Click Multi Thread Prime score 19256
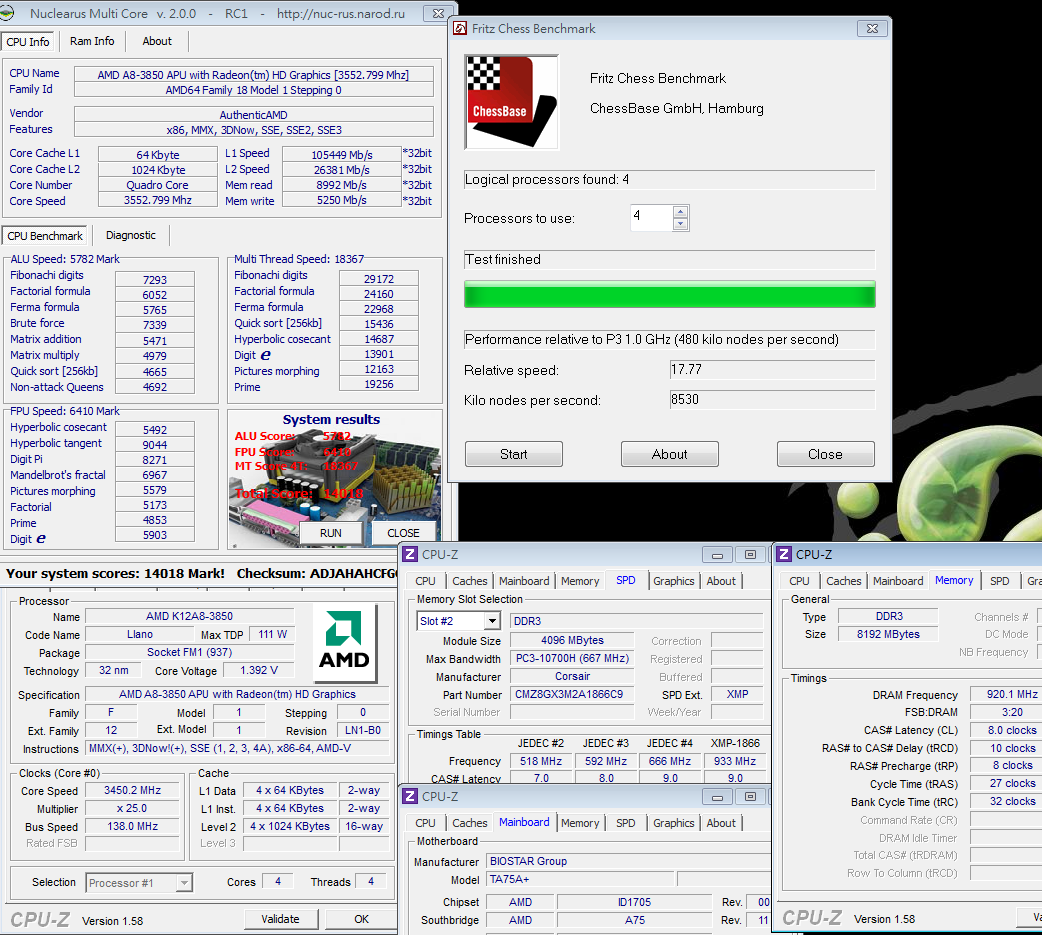The image size is (1042, 935). [379, 384]
